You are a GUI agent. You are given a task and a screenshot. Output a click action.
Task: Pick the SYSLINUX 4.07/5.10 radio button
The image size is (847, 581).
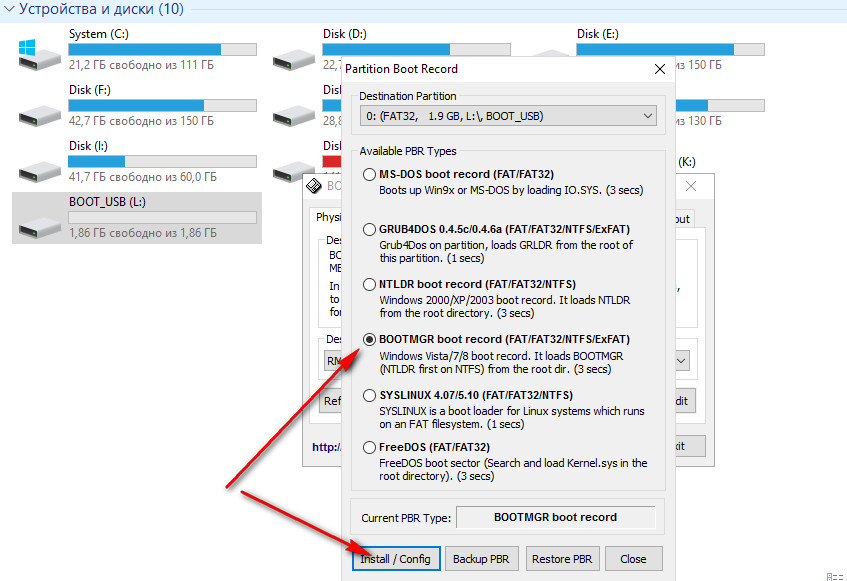click(x=370, y=394)
